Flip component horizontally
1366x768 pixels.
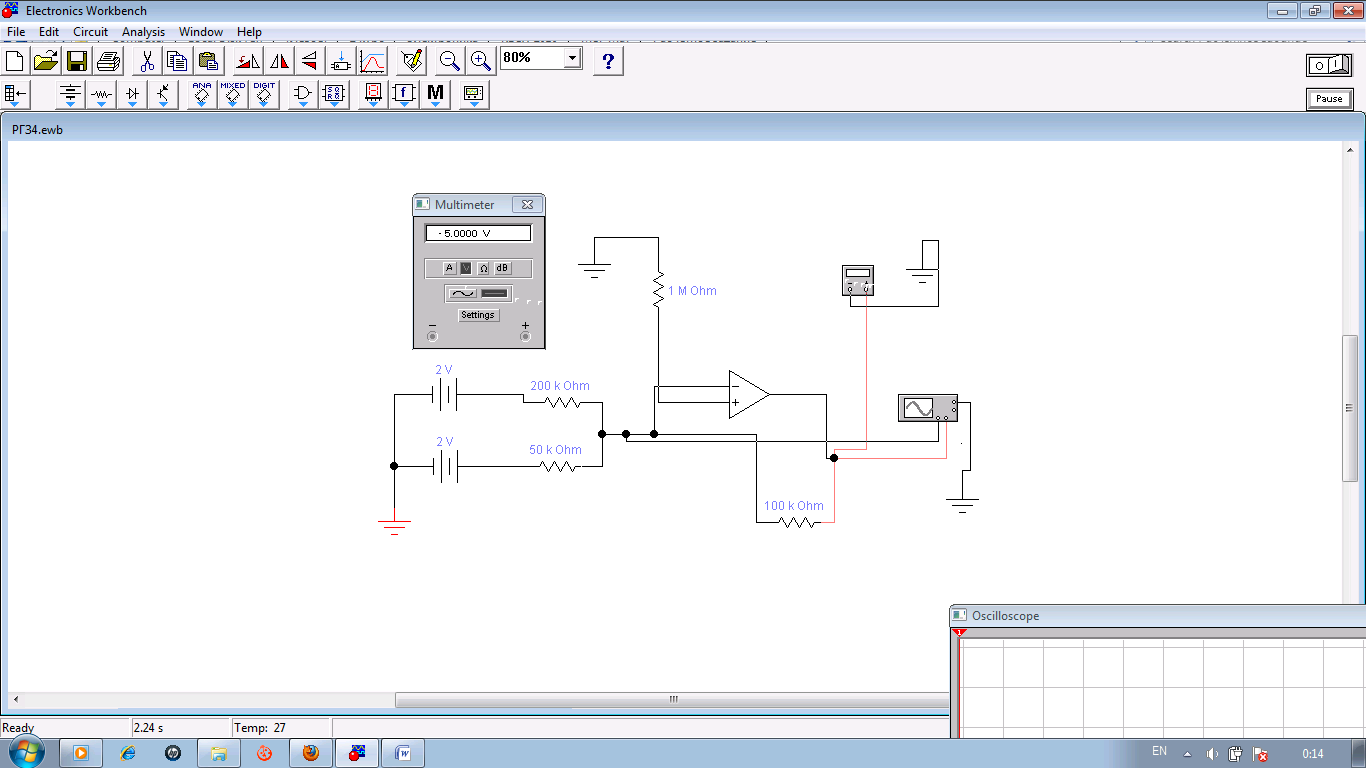pos(278,61)
